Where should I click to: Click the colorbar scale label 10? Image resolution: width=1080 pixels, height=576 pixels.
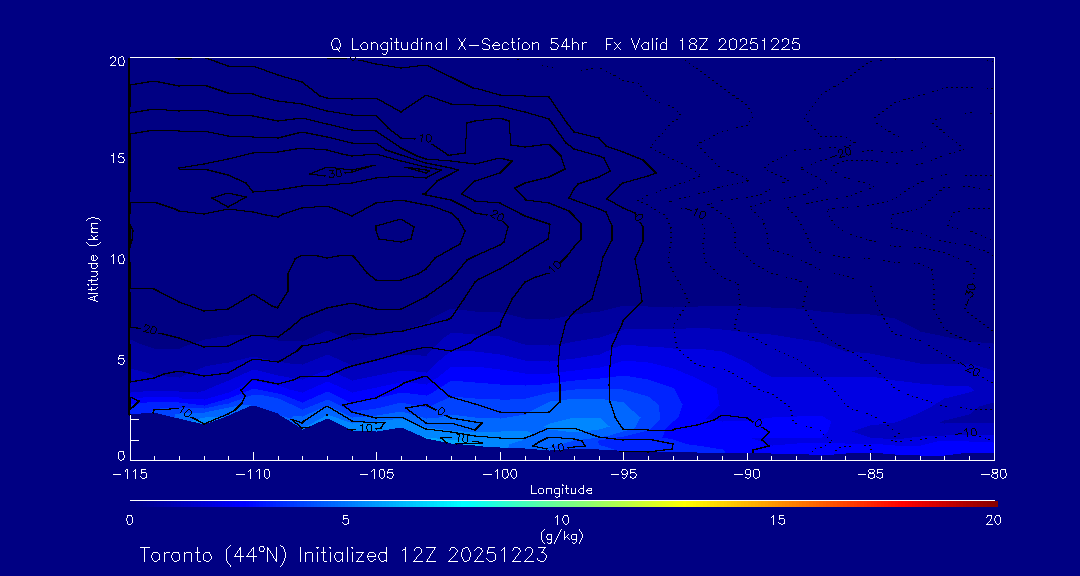[x=562, y=520]
